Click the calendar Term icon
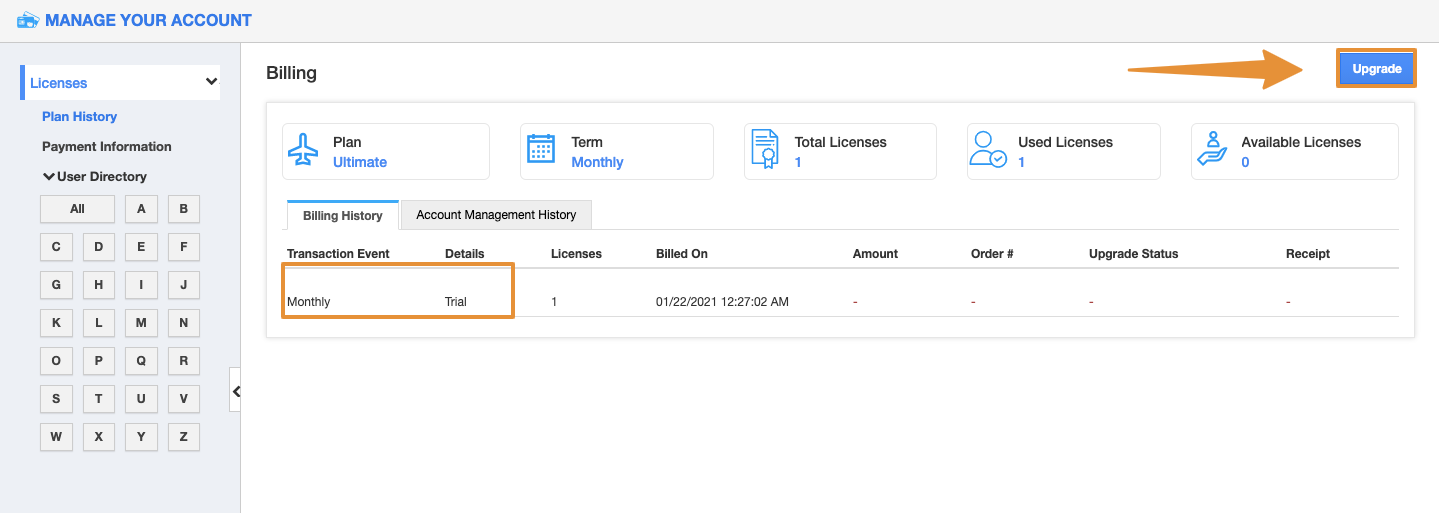The image size is (1439, 513). click(x=541, y=150)
